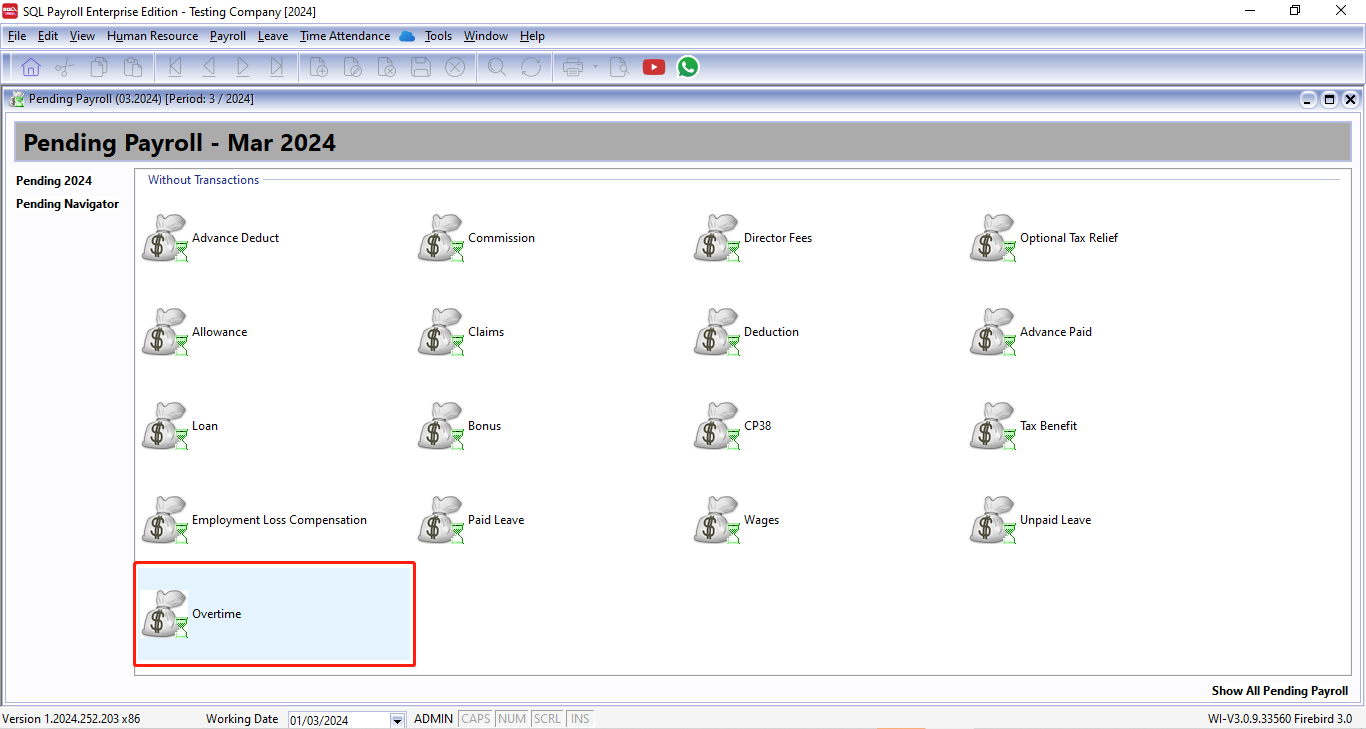
Task: Click the Working Date input field
Action: coord(338,720)
